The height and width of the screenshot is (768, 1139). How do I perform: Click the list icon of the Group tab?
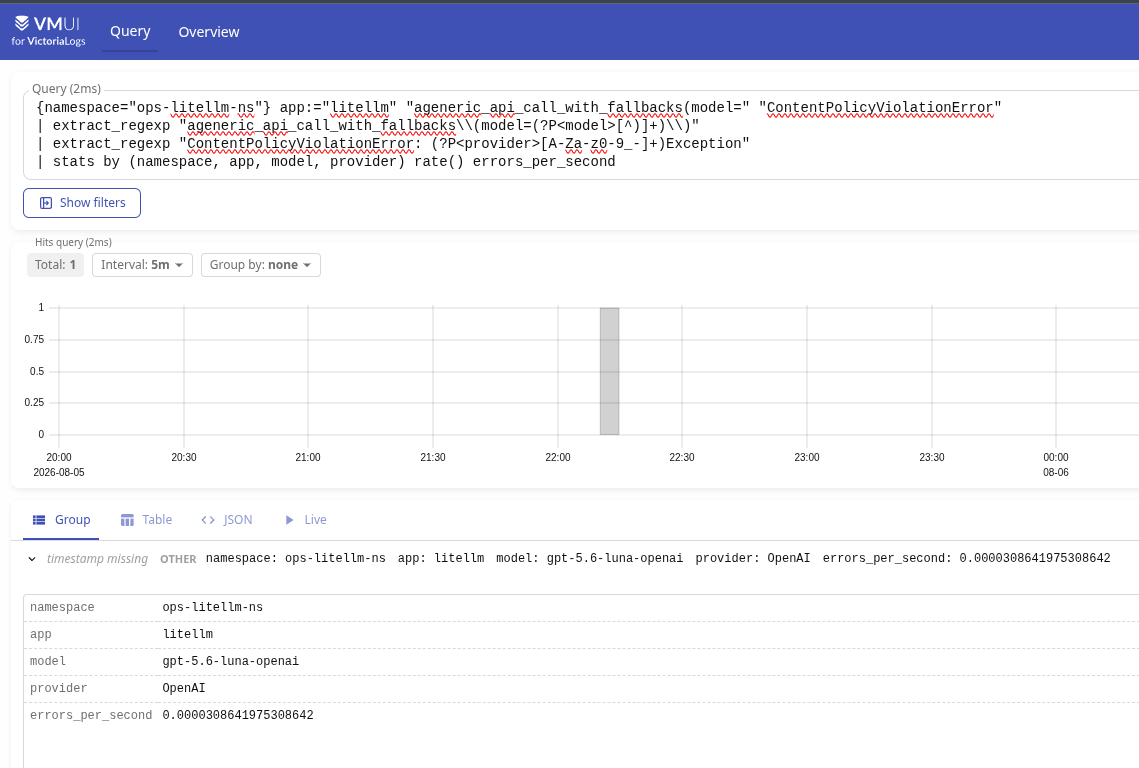pyautogui.click(x=39, y=520)
